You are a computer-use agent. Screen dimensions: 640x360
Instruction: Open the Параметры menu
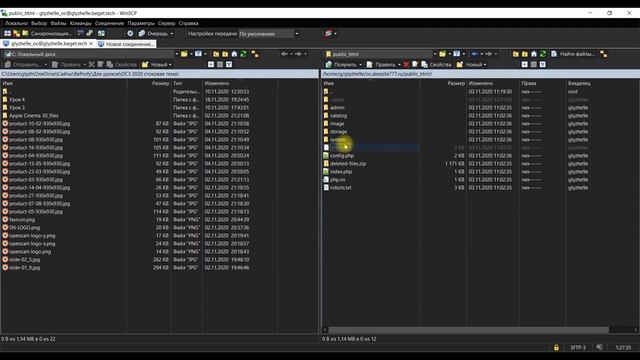141,23
